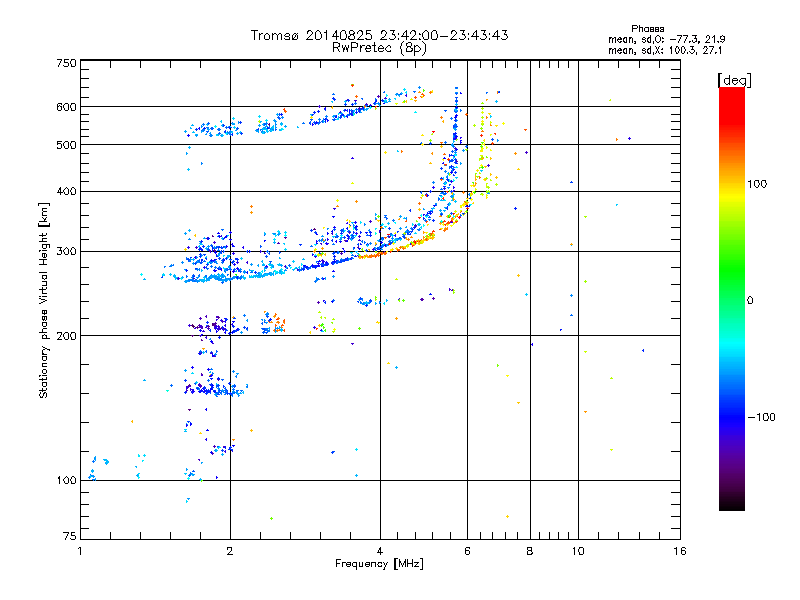
Task: Click the colorbar tick label "0"
Action: (x=750, y=301)
